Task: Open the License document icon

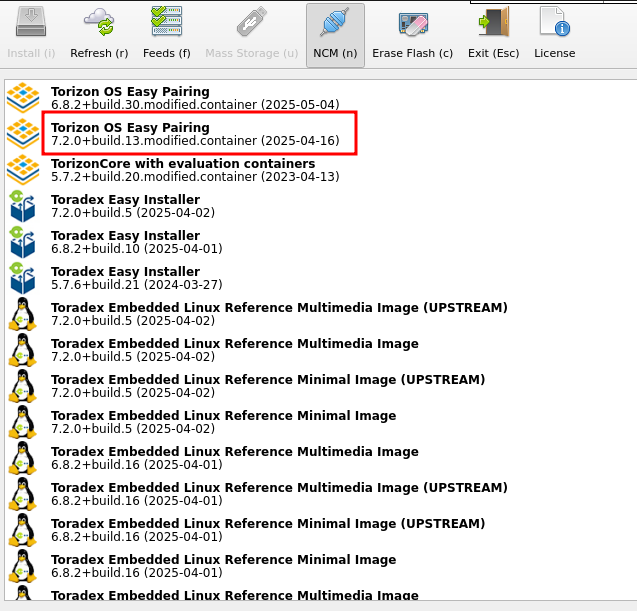Action: pos(555,22)
